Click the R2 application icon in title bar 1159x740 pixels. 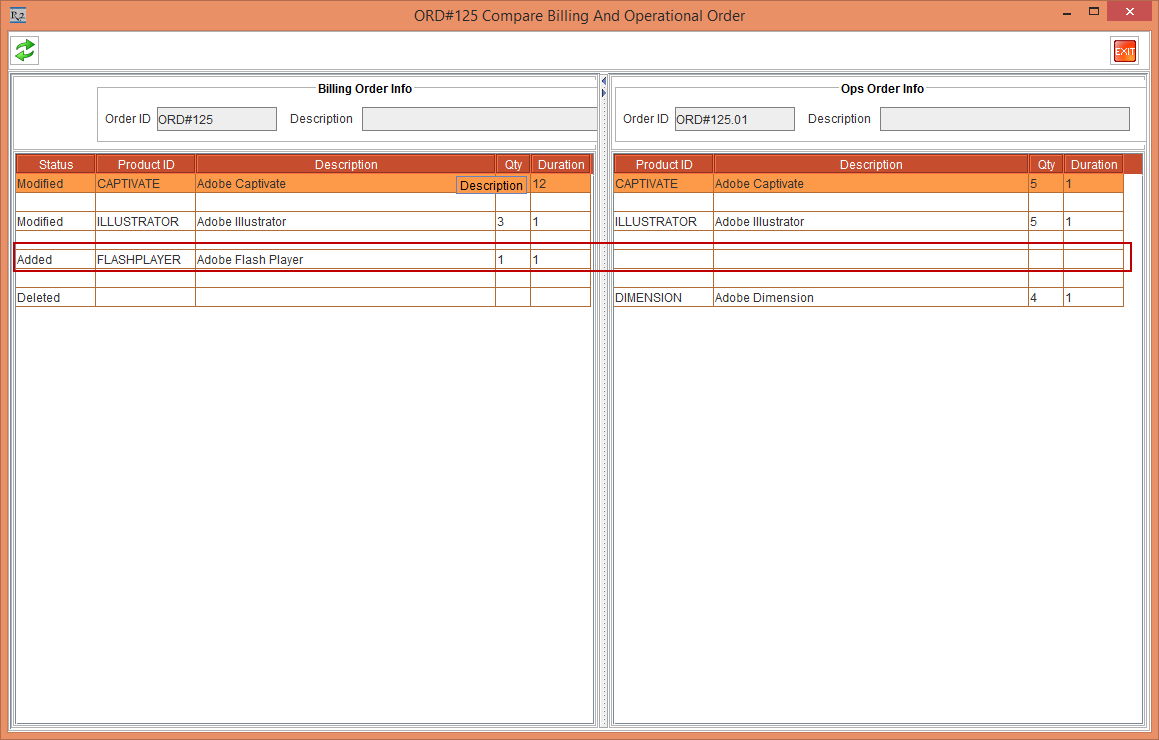click(17, 15)
